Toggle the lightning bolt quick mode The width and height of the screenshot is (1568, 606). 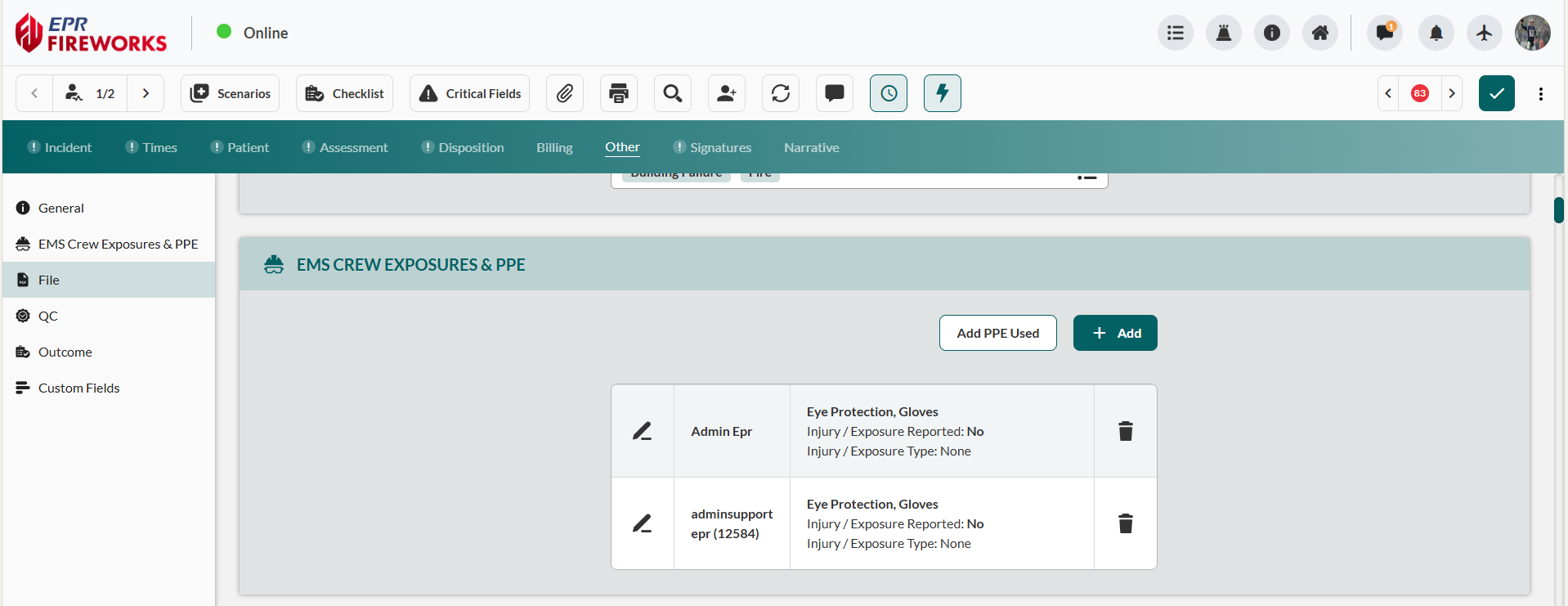click(943, 93)
